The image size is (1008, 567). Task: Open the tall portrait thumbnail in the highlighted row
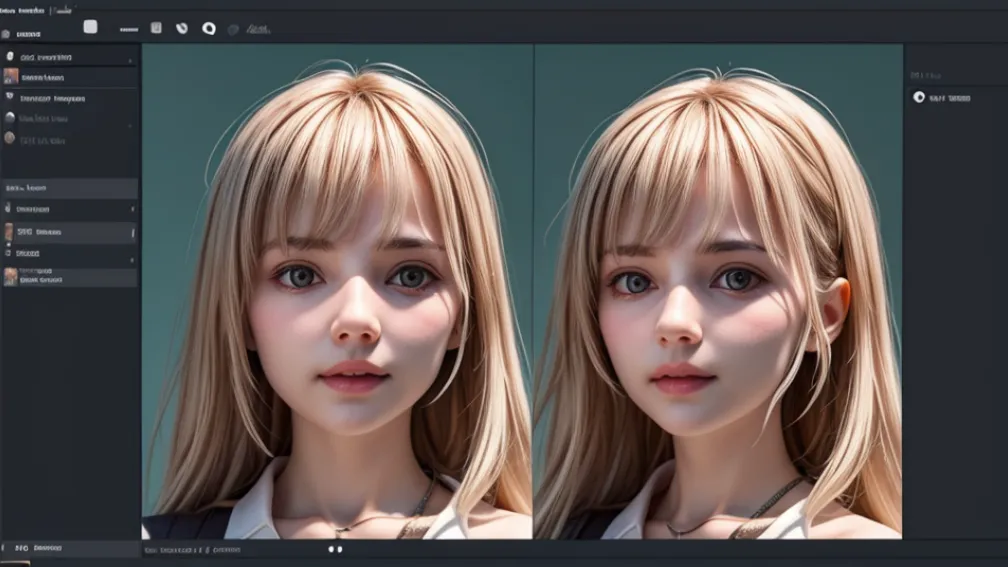tap(9, 231)
